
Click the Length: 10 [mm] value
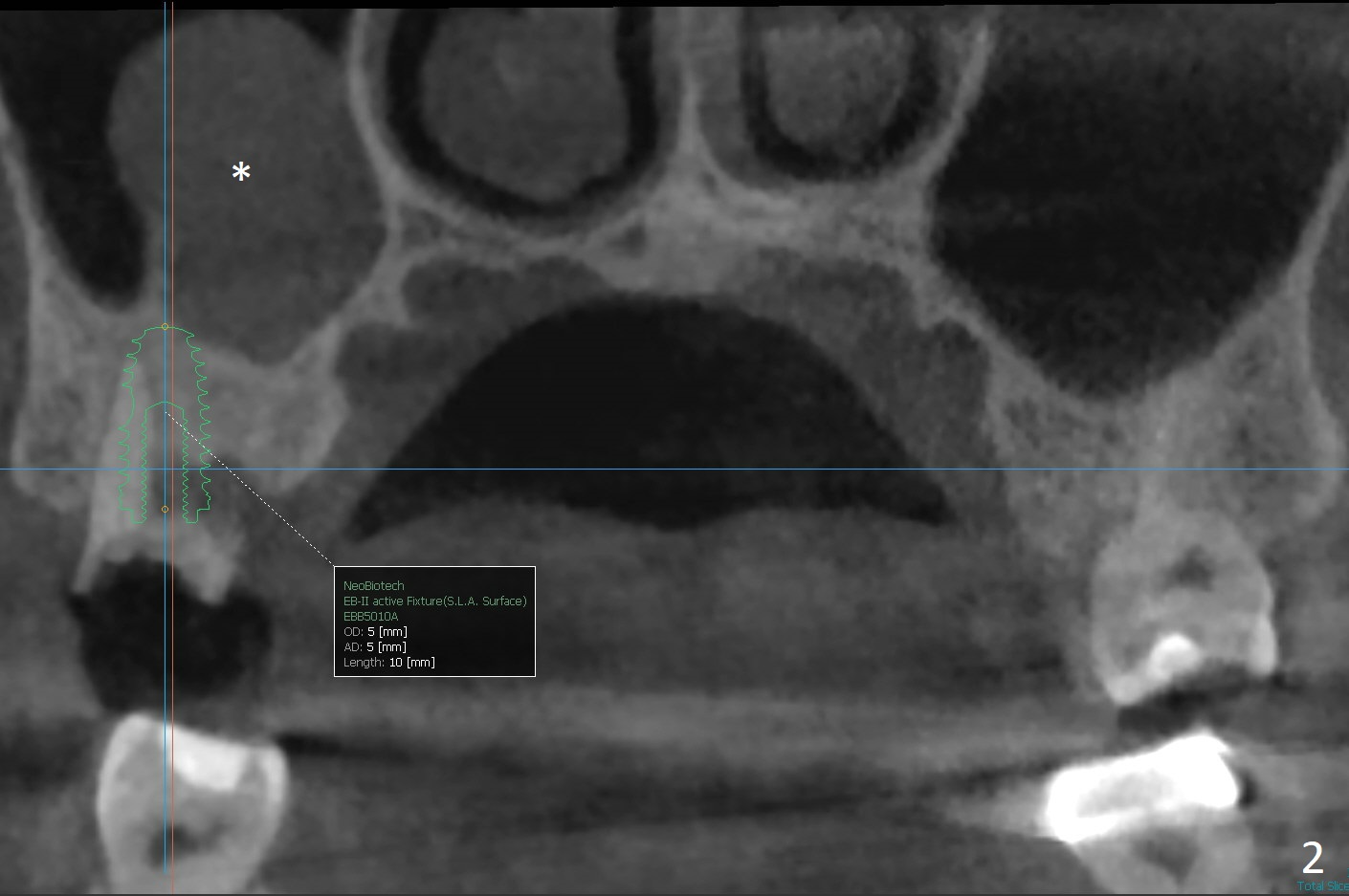pos(388,662)
